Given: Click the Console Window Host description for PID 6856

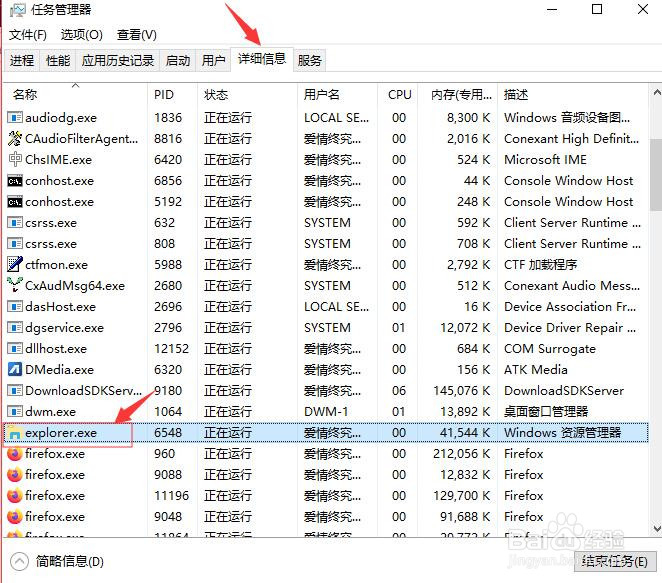Looking at the screenshot, I should tap(569, 181).
